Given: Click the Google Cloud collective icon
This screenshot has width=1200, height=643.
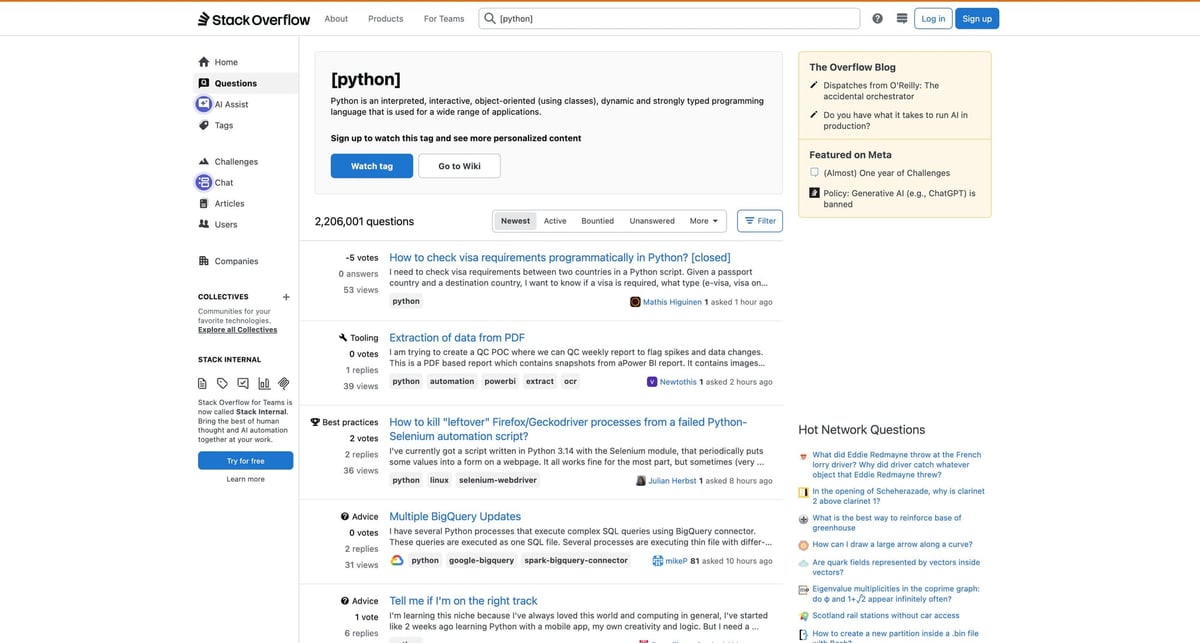Looking at the screenshot, I should click(x=397, y=560).
